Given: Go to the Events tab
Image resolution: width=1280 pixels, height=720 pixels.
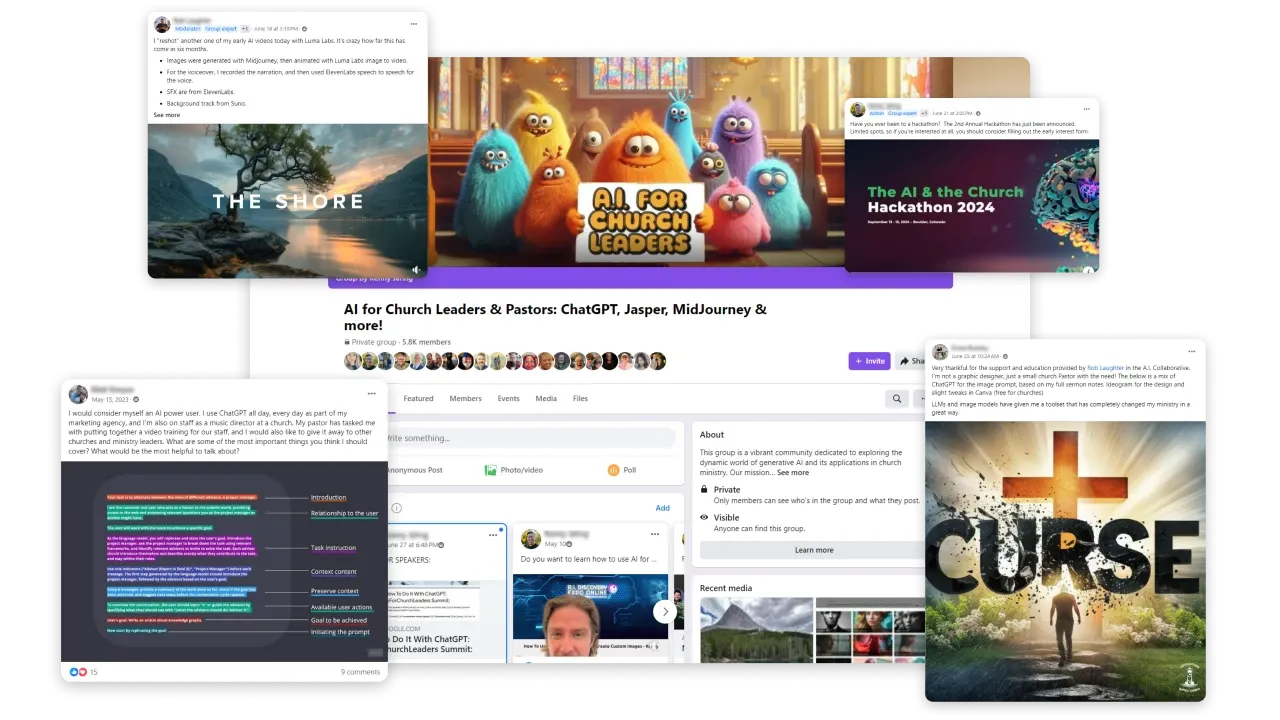Looking at the screenshot, I should [508, 398].
